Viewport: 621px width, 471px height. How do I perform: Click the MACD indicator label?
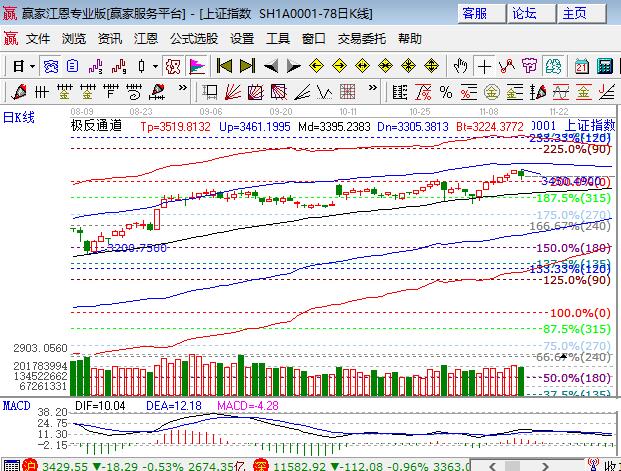tap(16, 405)
